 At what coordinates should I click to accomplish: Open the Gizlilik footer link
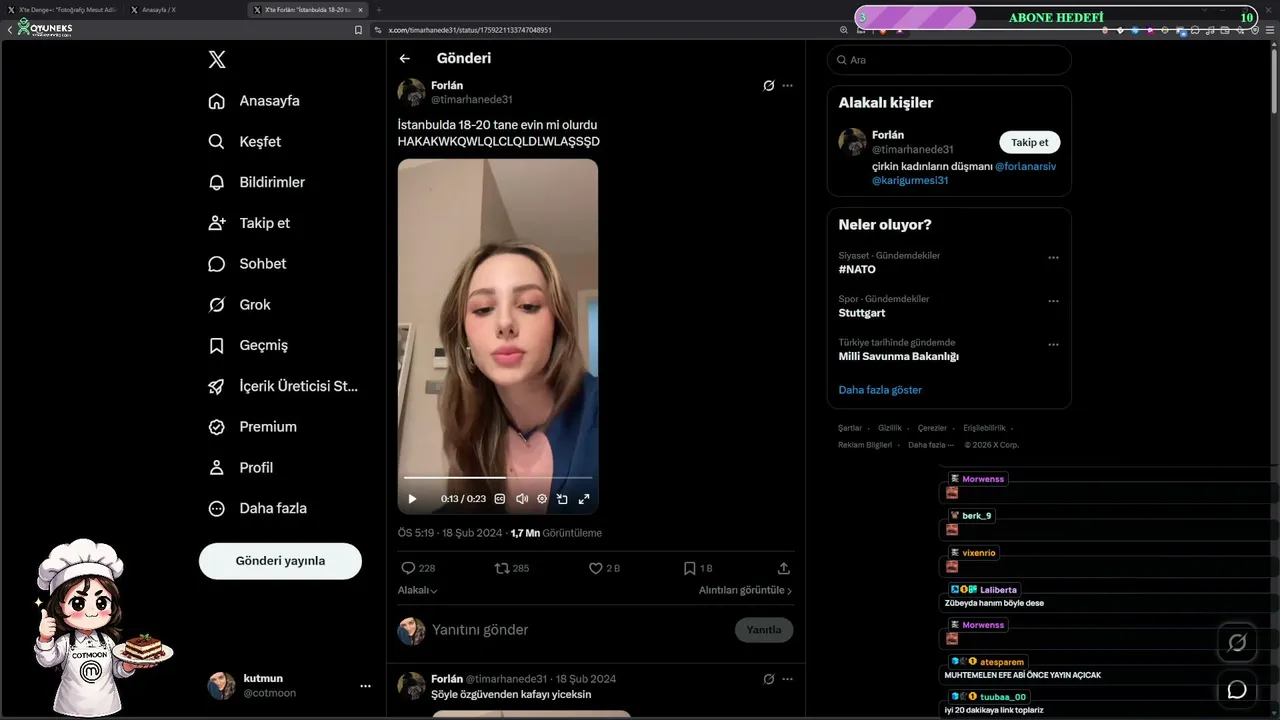pos(890,428)
